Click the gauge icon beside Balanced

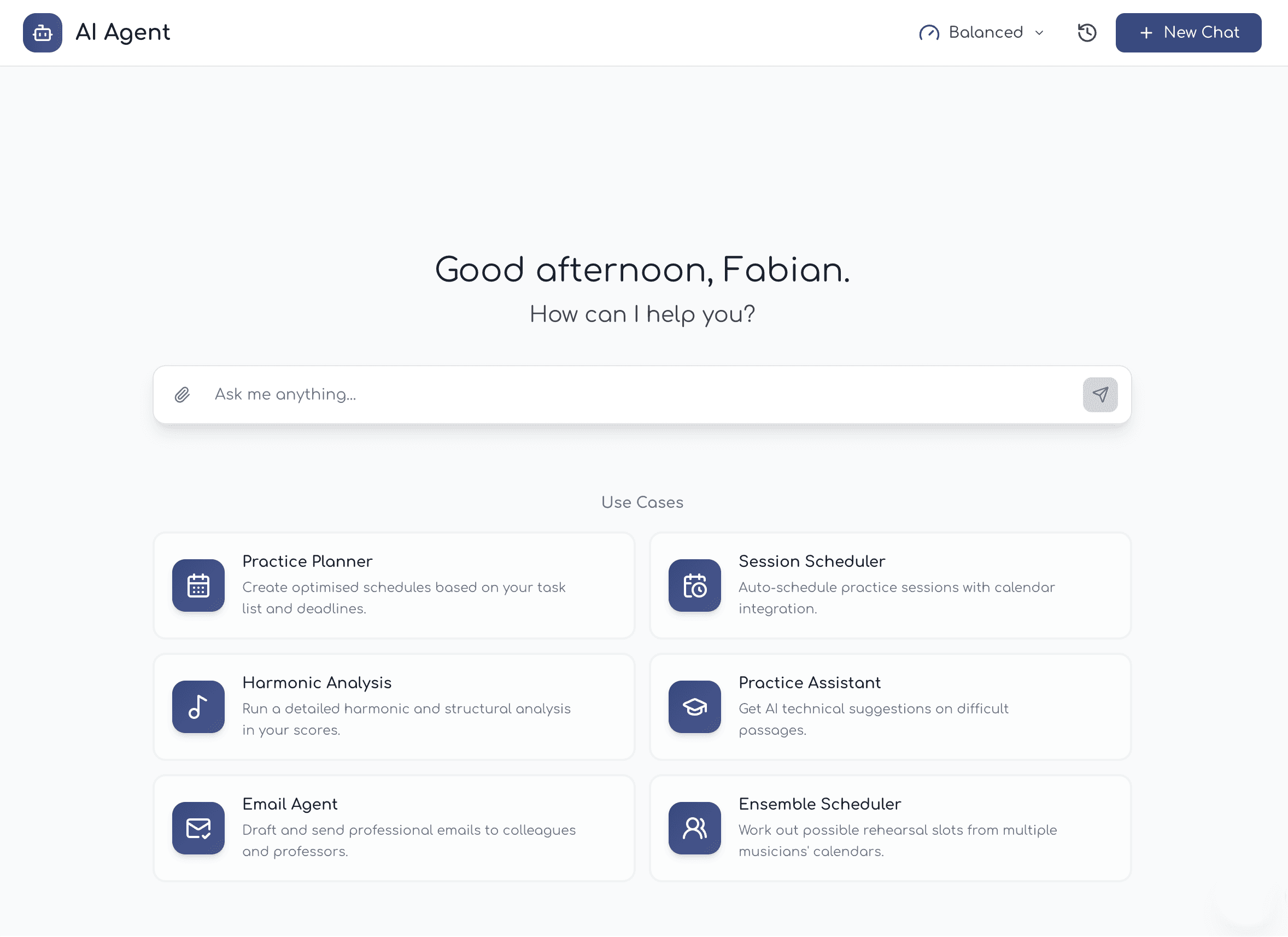(929, 33)
